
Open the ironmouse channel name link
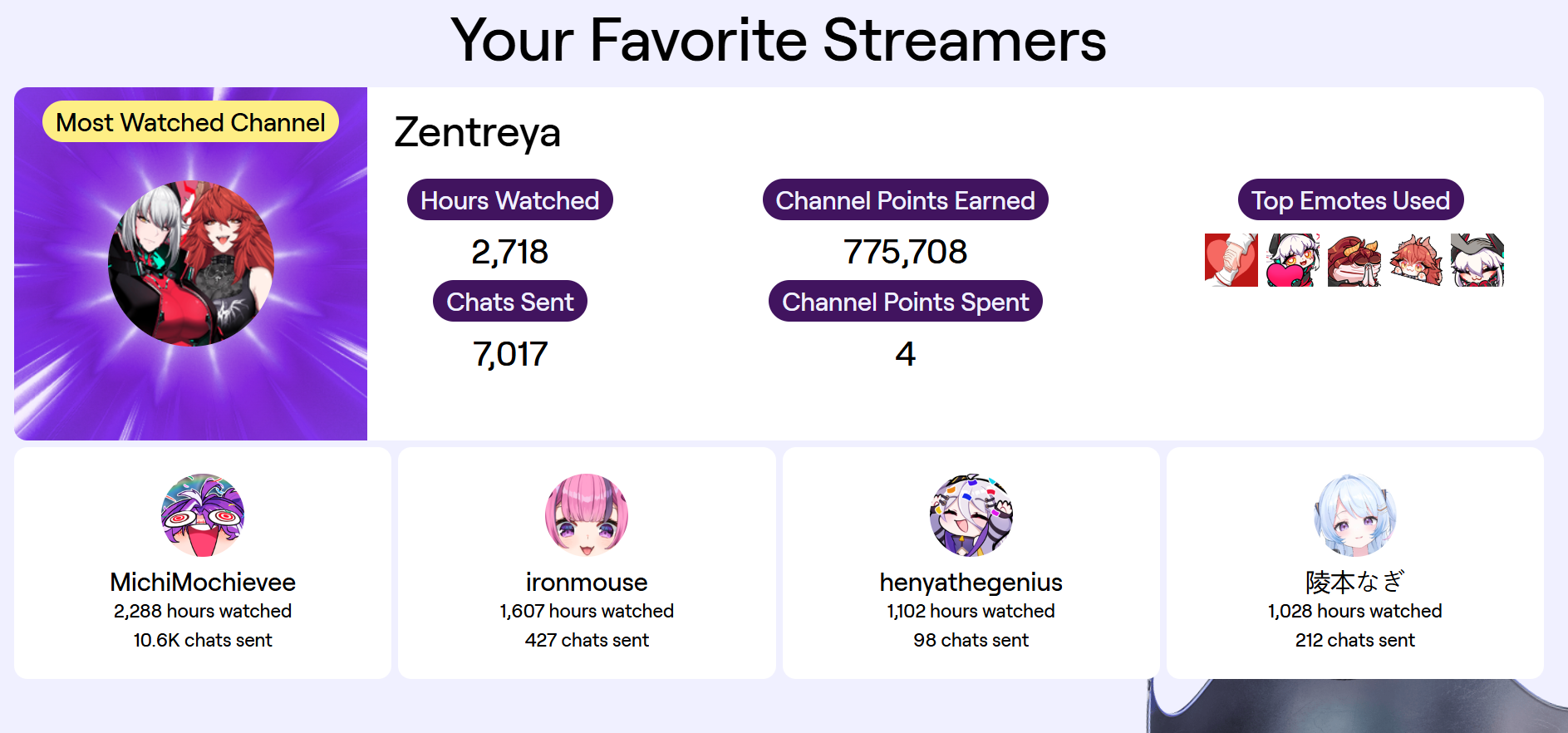[587, 582]
